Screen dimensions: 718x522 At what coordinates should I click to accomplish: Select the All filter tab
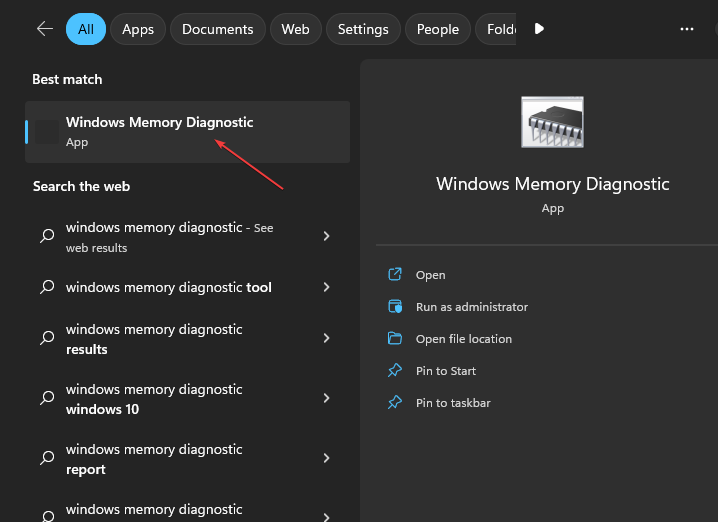click(86, 29)
